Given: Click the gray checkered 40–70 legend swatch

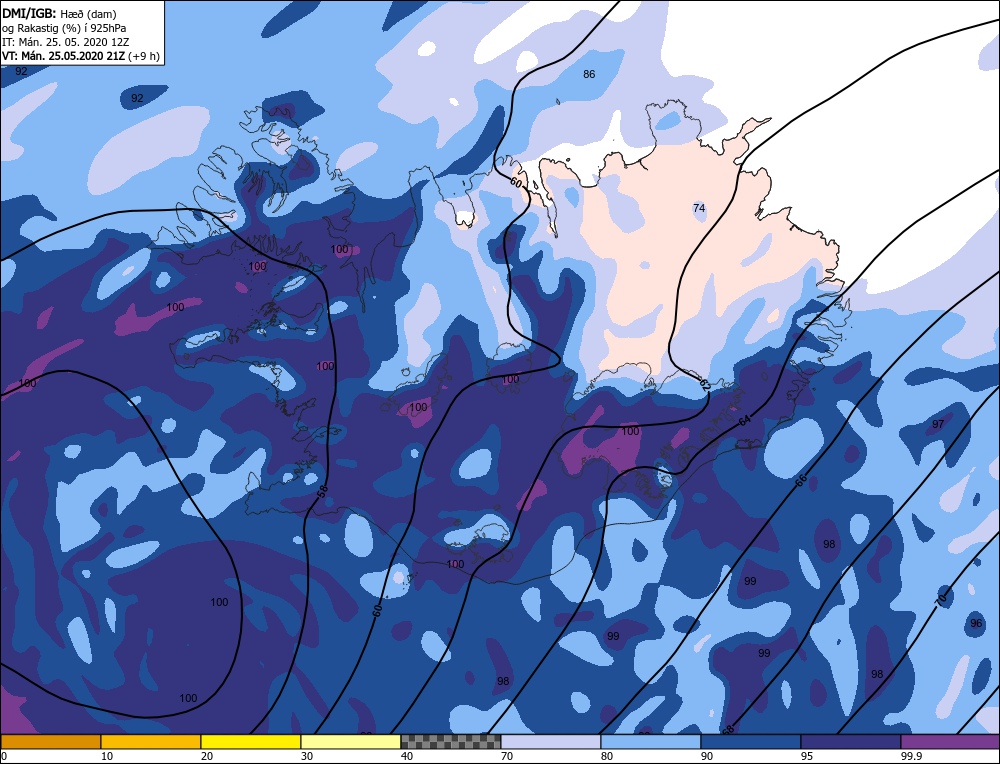Looking at the screenshot, I should point(451,741).
